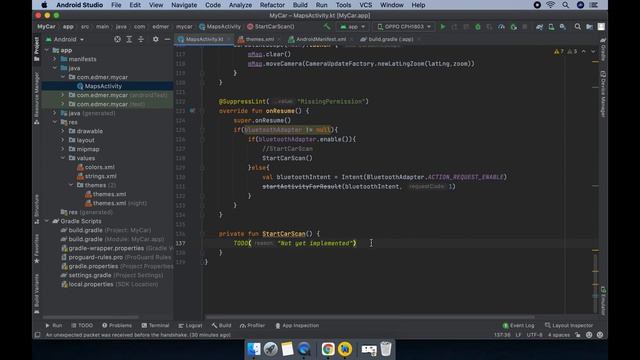
Task: Click the Select Opened File target icon
Action: pos(117,39)
